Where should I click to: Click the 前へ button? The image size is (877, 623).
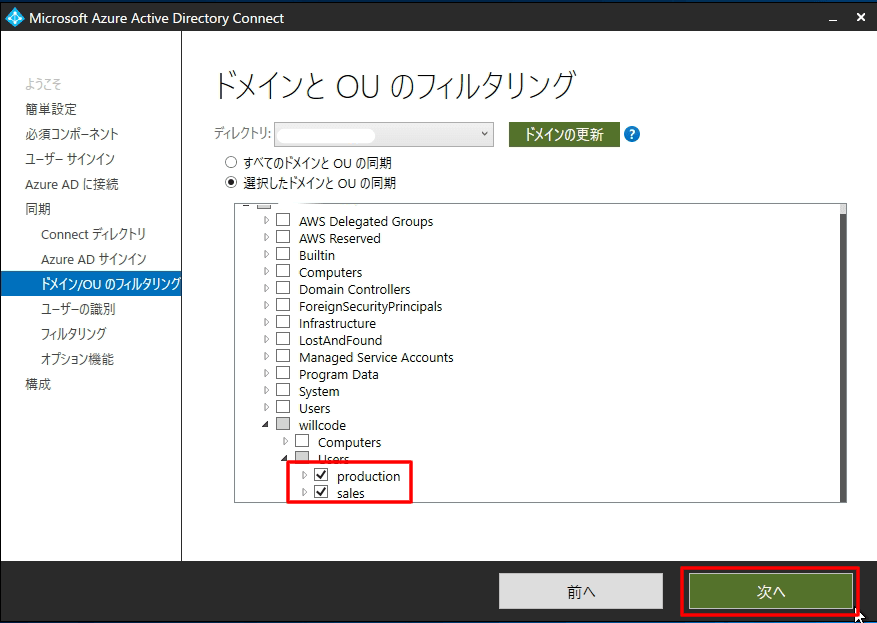pos(581,591)
